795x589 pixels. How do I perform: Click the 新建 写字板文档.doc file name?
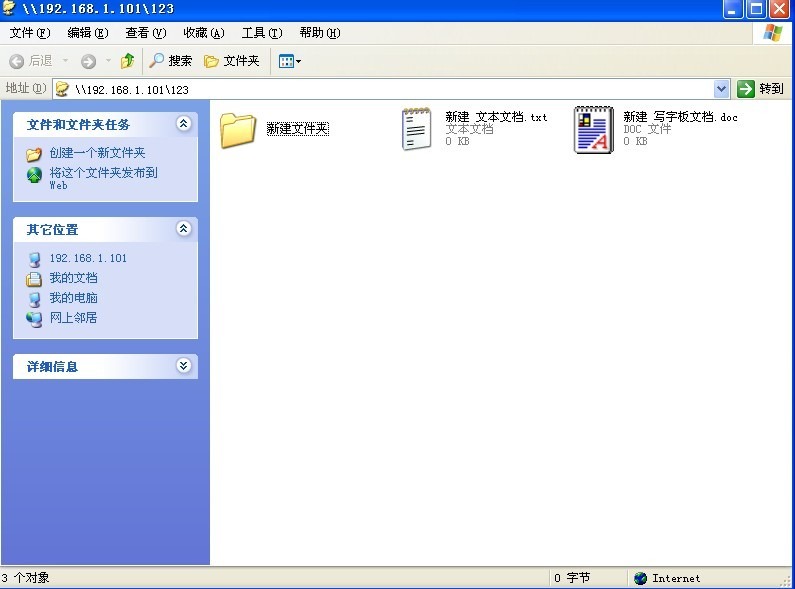click(680, 117)
